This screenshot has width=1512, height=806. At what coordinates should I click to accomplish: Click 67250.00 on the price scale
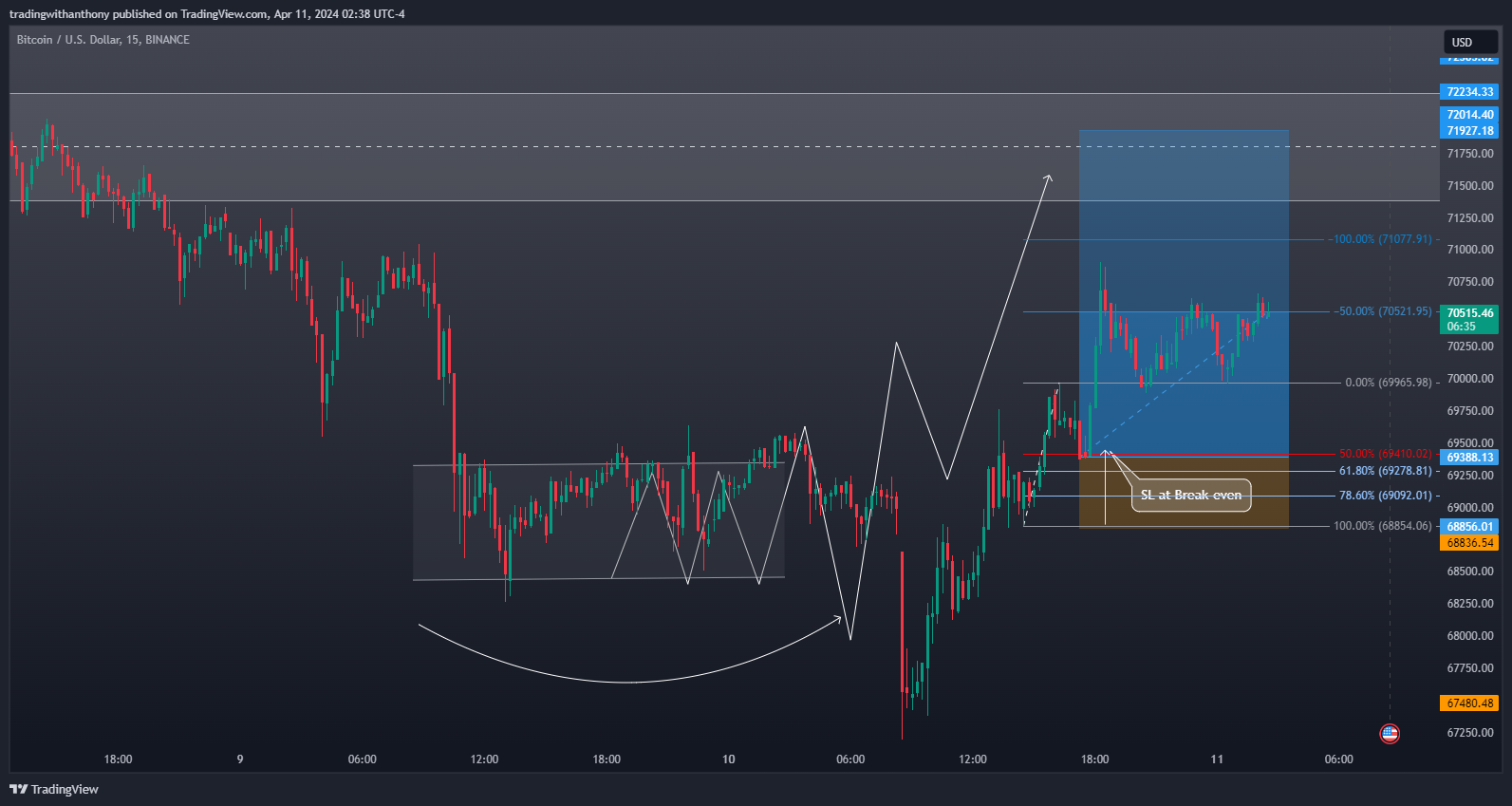tap(1470, 733)
